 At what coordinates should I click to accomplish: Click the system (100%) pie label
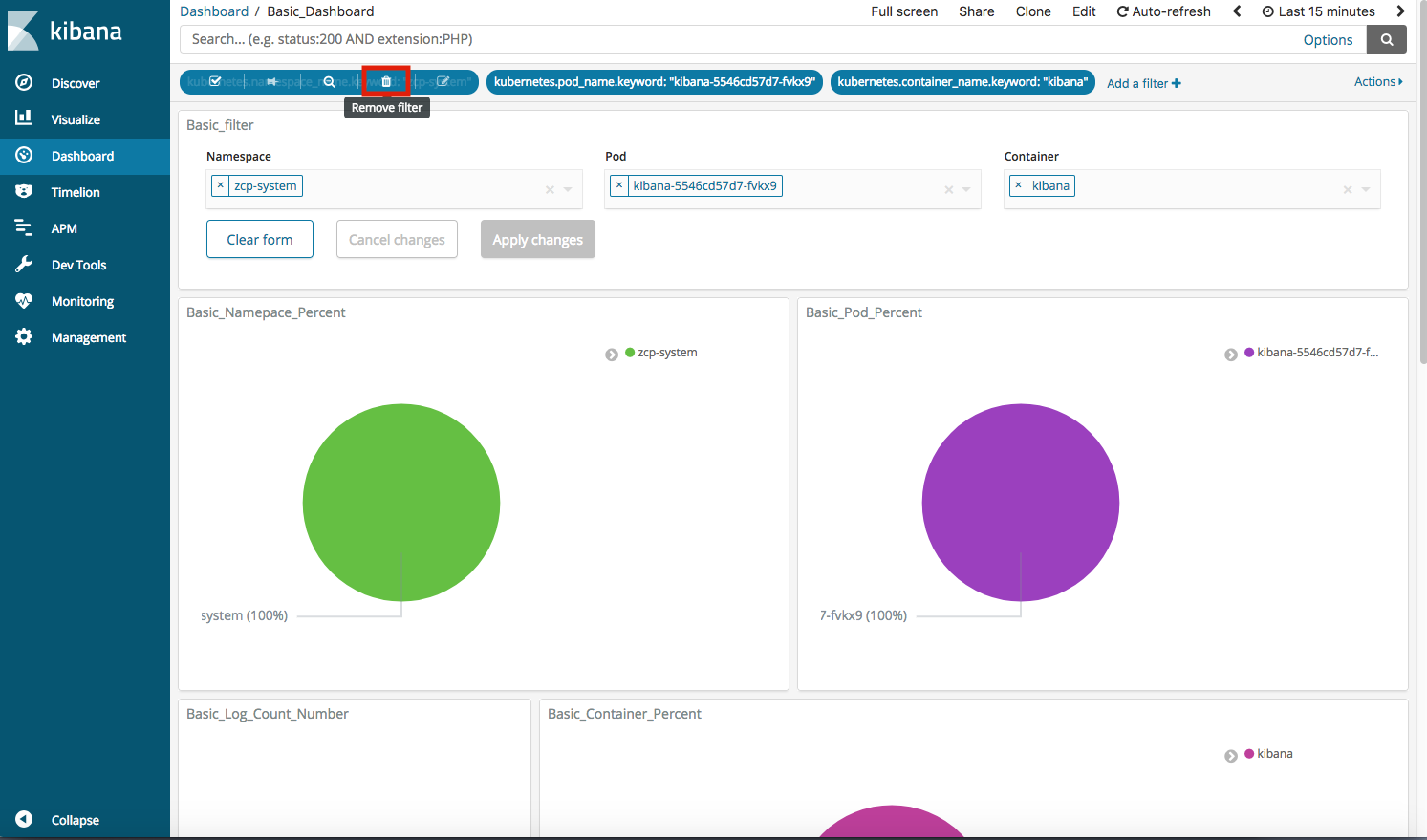244,615
